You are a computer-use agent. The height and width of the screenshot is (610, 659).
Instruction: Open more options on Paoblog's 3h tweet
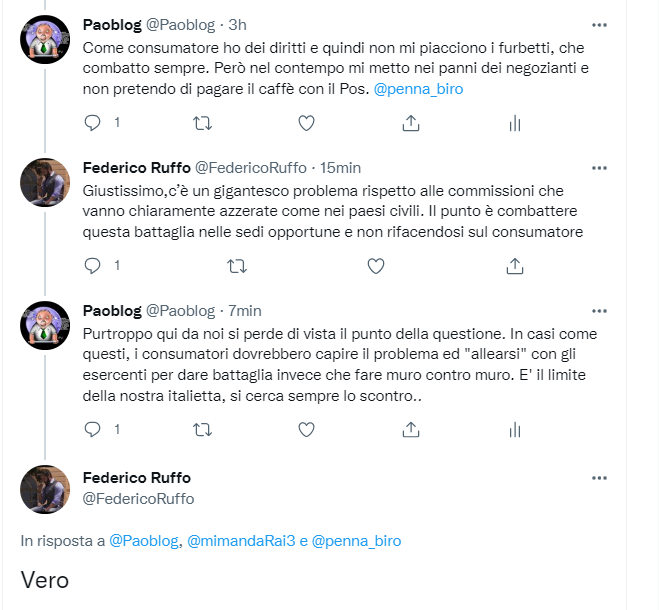pyautogui.click(x=598, y=24)
